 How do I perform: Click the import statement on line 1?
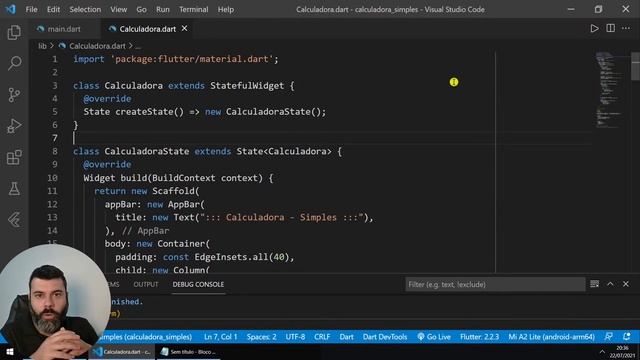[176, 59]
